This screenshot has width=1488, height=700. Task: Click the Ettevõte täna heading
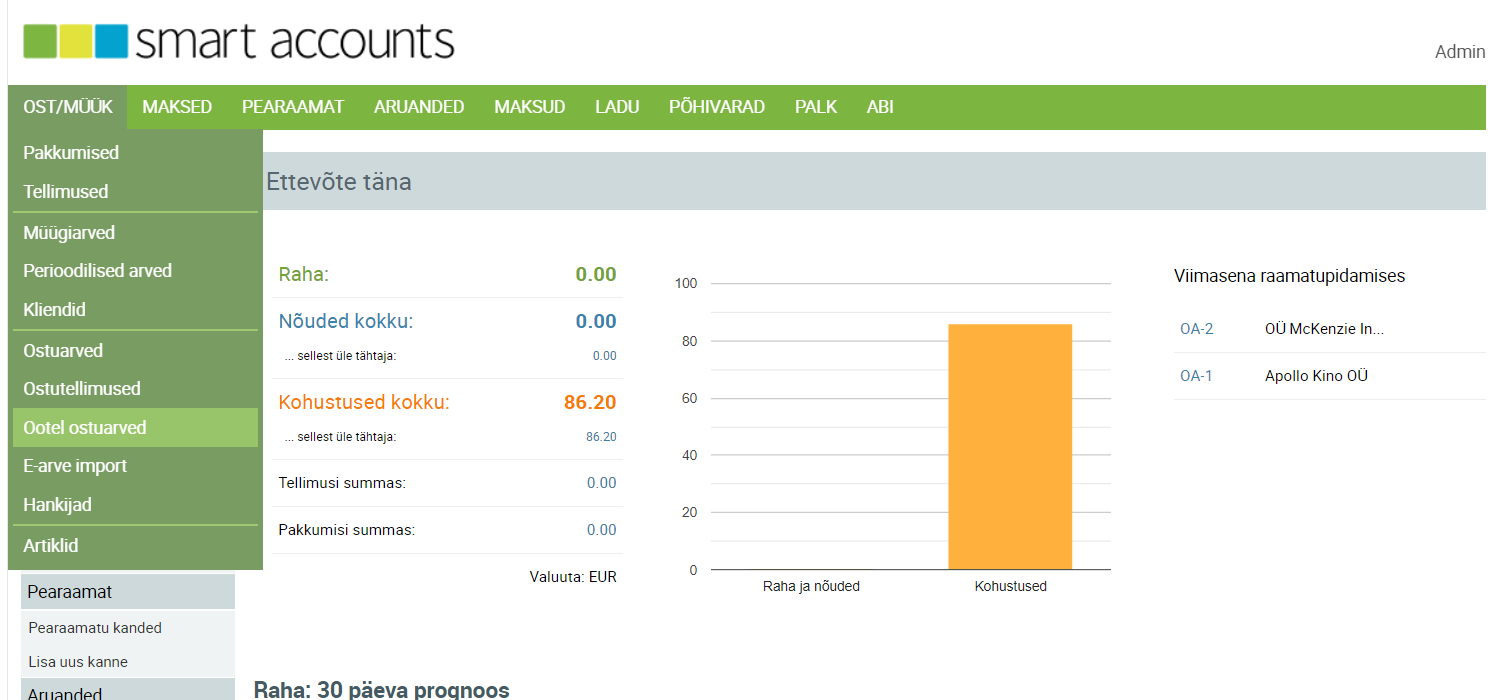coord(339,182)
